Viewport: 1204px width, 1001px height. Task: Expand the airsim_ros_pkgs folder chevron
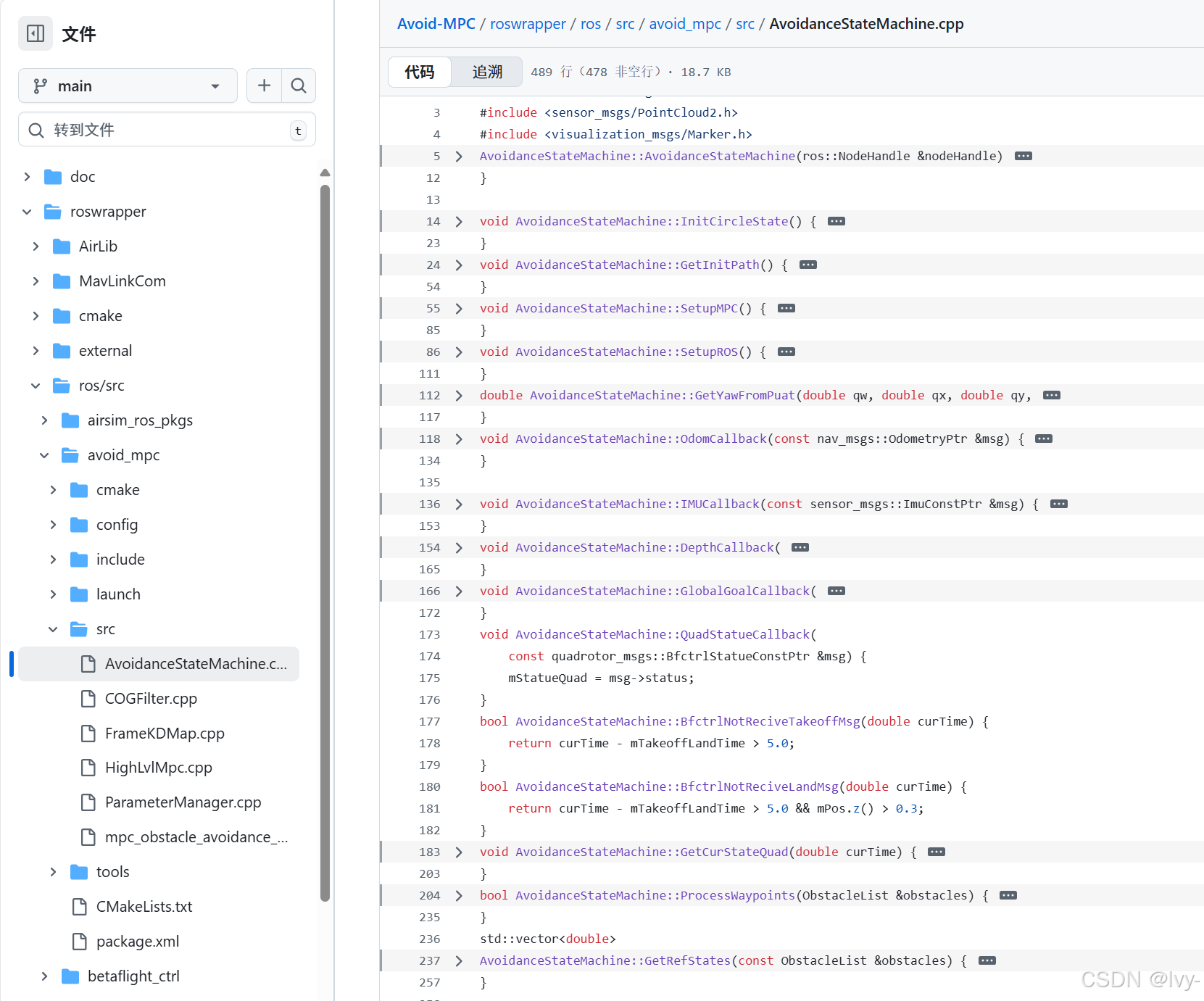[44, 420]
